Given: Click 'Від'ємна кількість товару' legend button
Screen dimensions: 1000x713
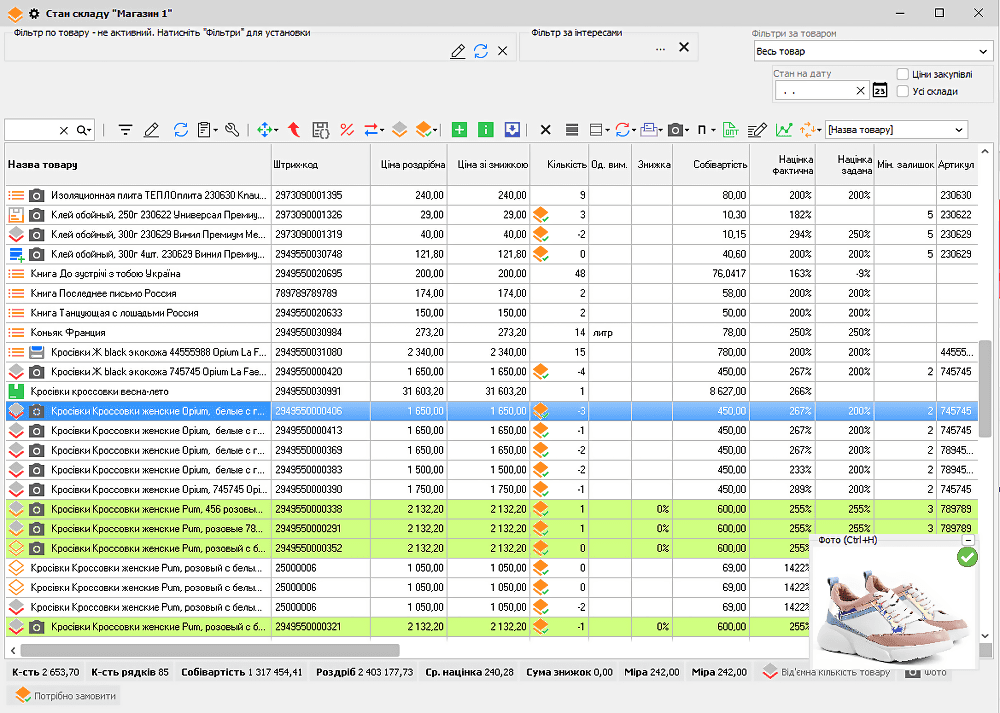Looking at the screenshot, I should coord(826,672).
